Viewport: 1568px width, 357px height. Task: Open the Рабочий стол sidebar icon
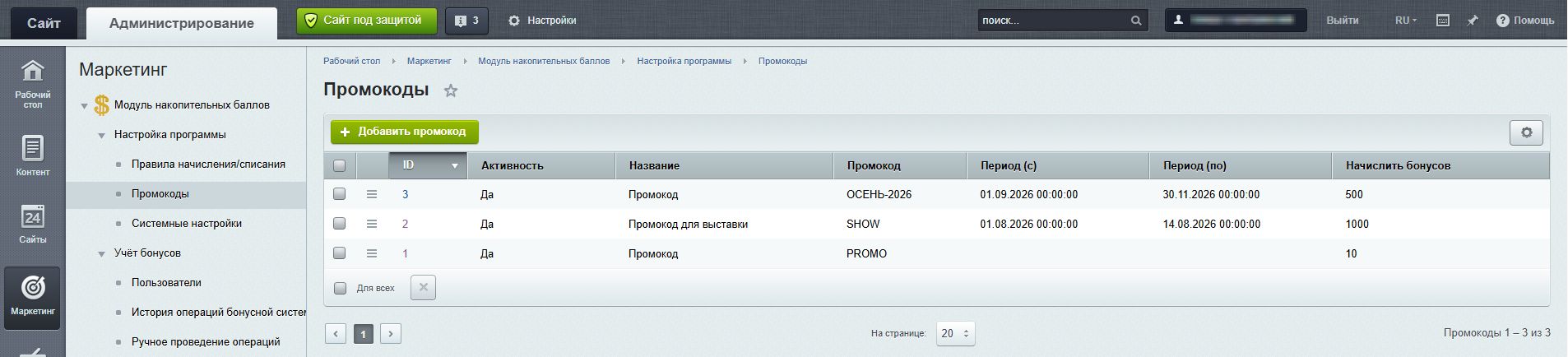click(33, 84)
